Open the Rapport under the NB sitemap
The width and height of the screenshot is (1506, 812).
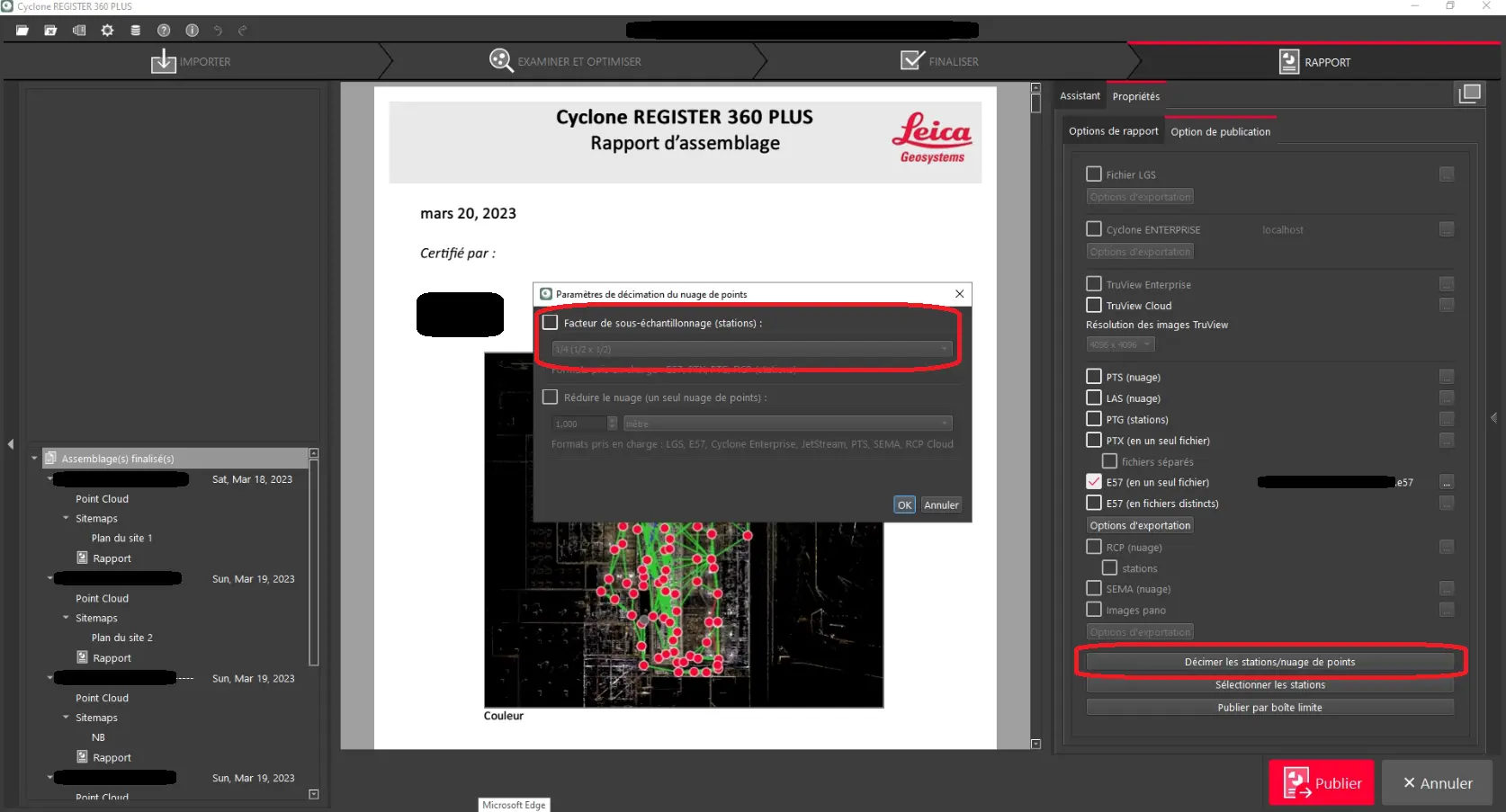point(112,758)
